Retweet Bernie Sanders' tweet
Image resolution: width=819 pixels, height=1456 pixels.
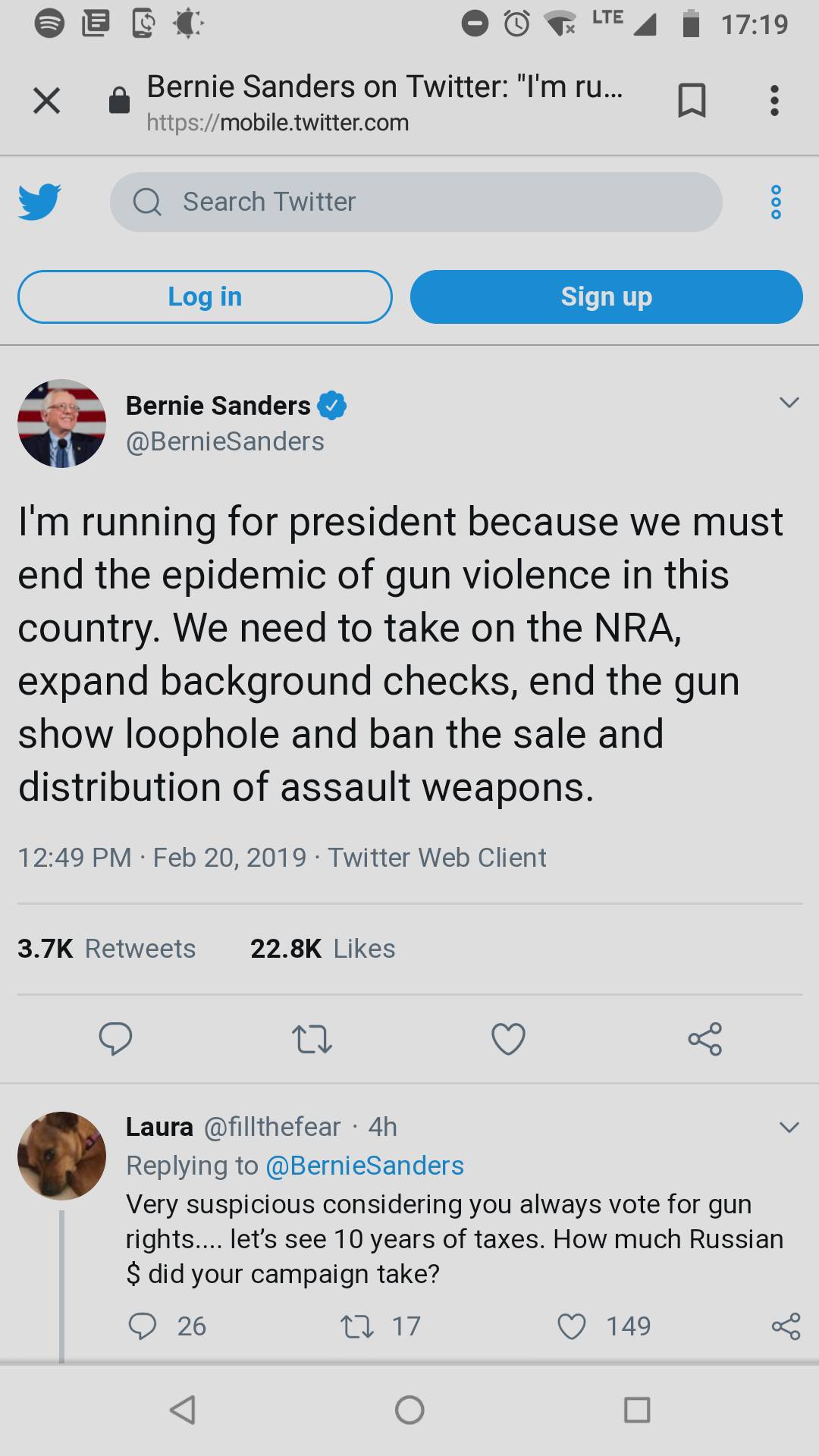click(312, 1039)
